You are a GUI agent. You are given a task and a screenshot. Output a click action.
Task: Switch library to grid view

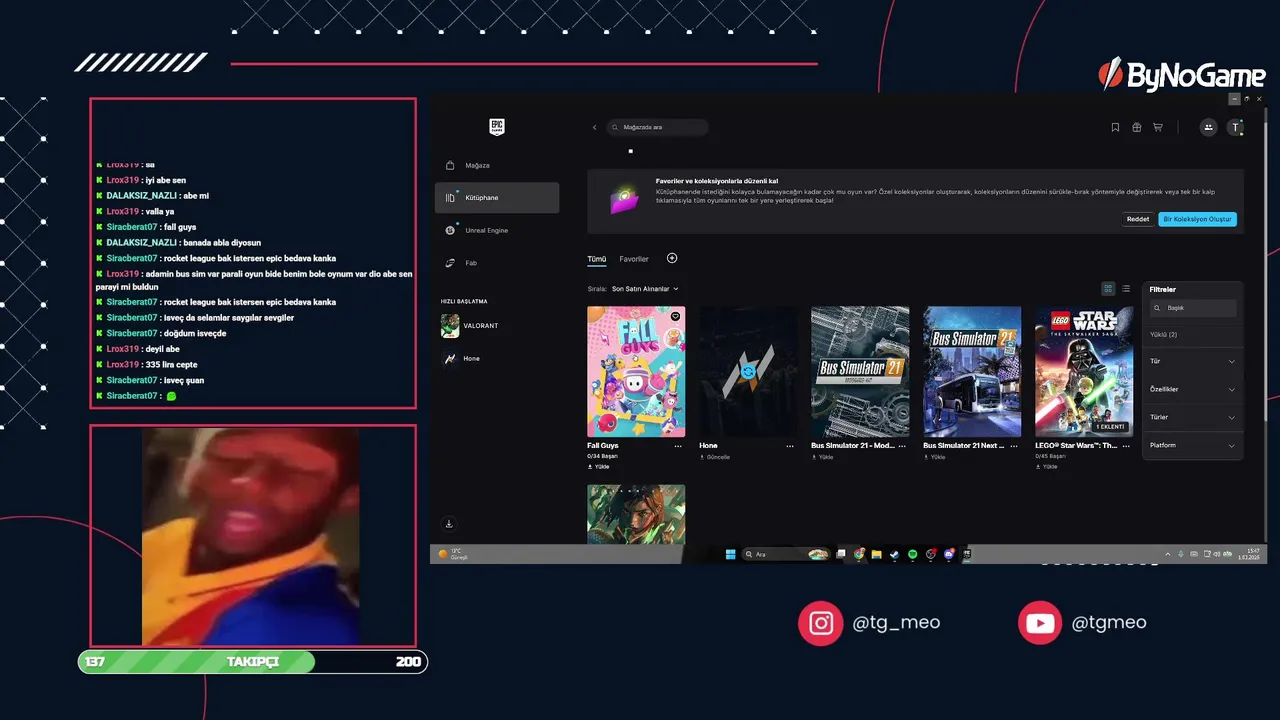(x=1108, y=289)
